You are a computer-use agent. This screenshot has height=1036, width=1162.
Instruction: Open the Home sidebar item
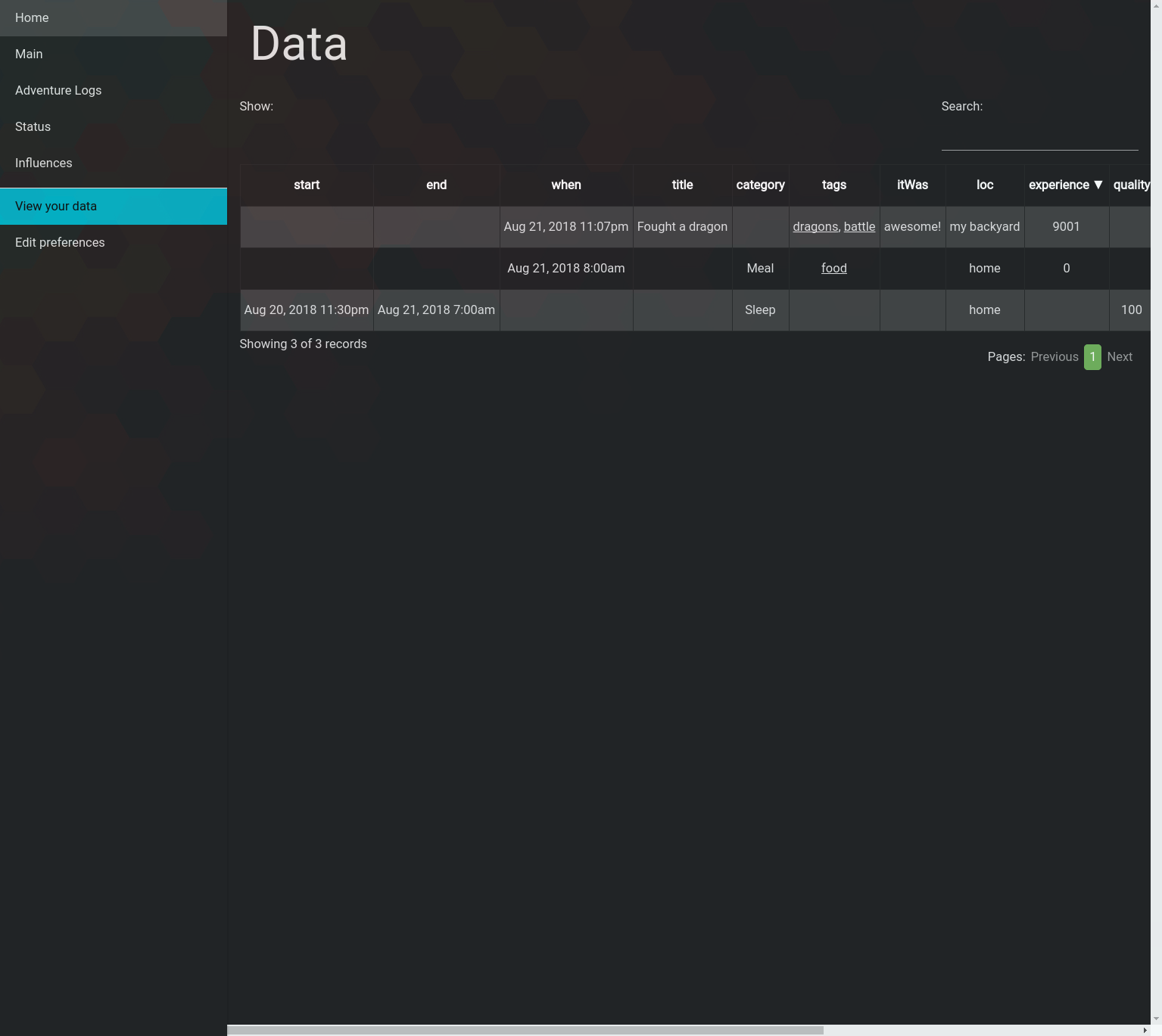[114, 17]
